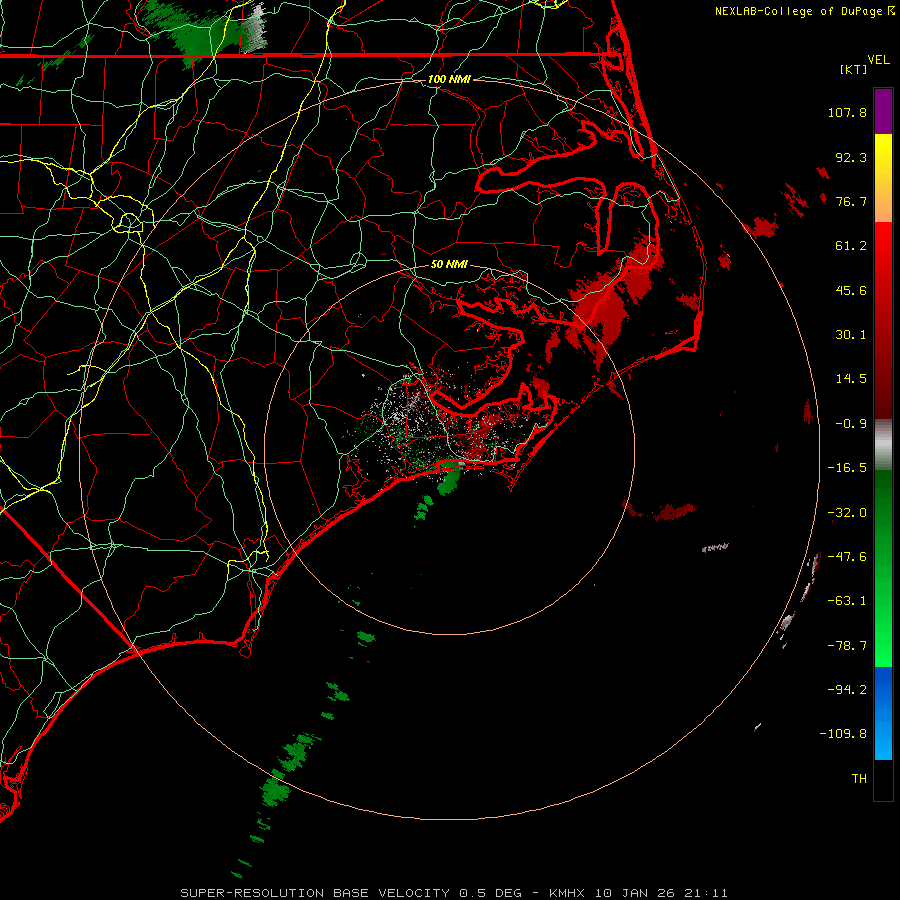Click the 76.7 scale value
Image resolution: width=900 pixels, height=900 pixels.
click(851, 201)
